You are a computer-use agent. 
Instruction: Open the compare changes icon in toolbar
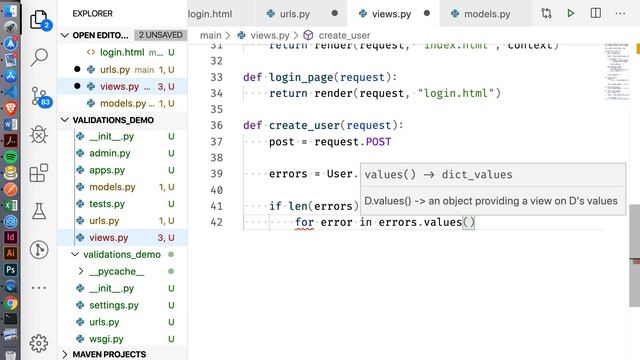546,13
